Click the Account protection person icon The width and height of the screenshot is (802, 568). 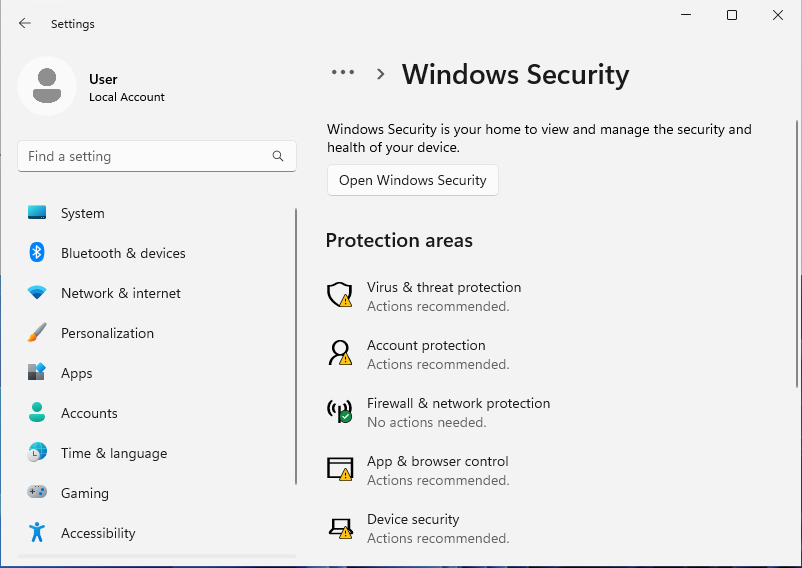click(340, 353)
